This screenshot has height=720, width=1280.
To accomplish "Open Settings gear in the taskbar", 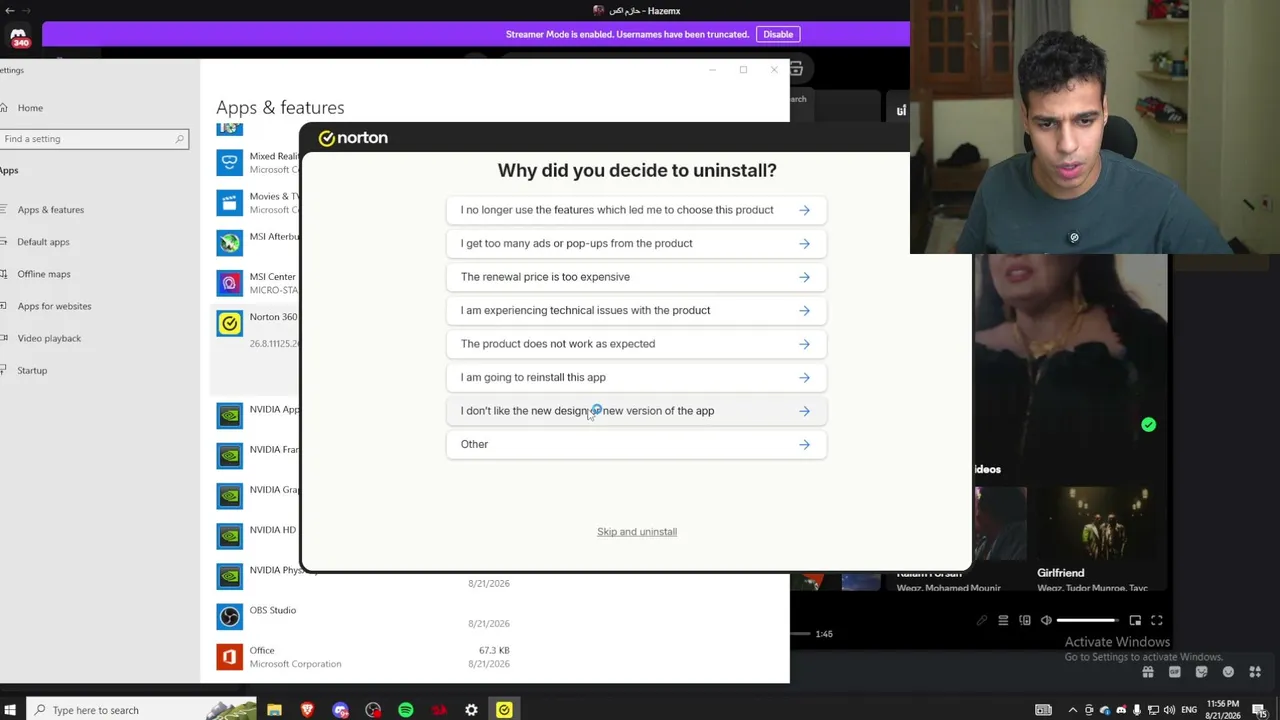I will 471,710.
